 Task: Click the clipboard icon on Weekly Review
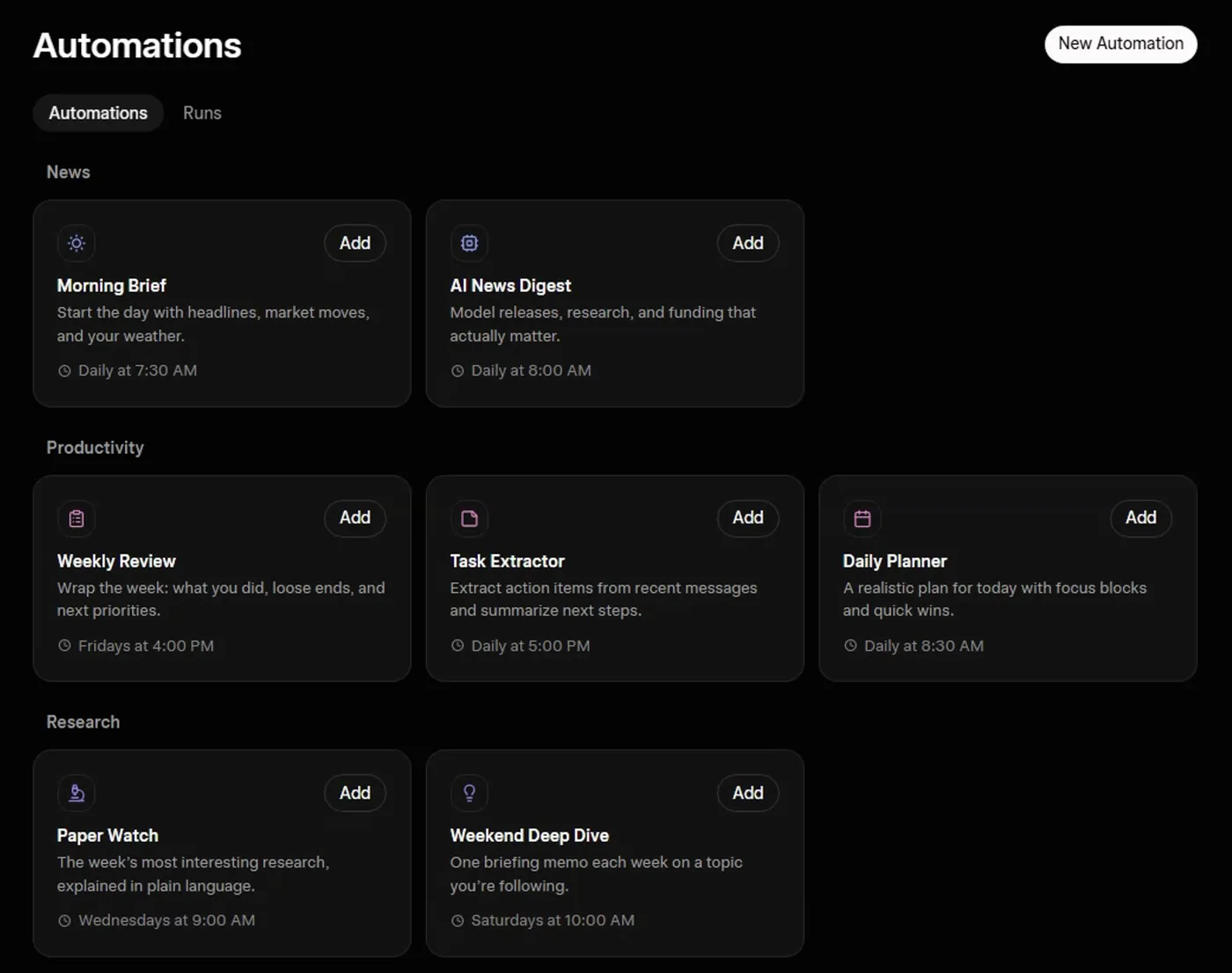[77, 519]
